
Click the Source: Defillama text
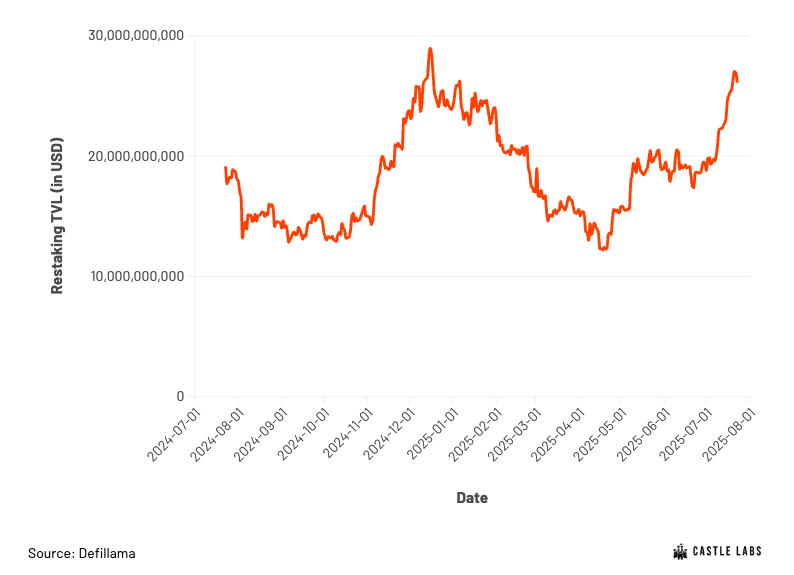82,553
